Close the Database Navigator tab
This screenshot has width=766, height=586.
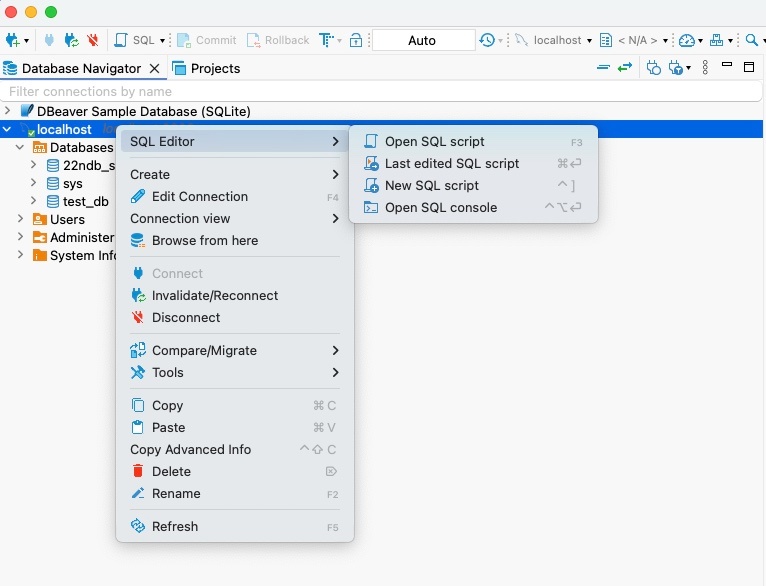(154, 68)
